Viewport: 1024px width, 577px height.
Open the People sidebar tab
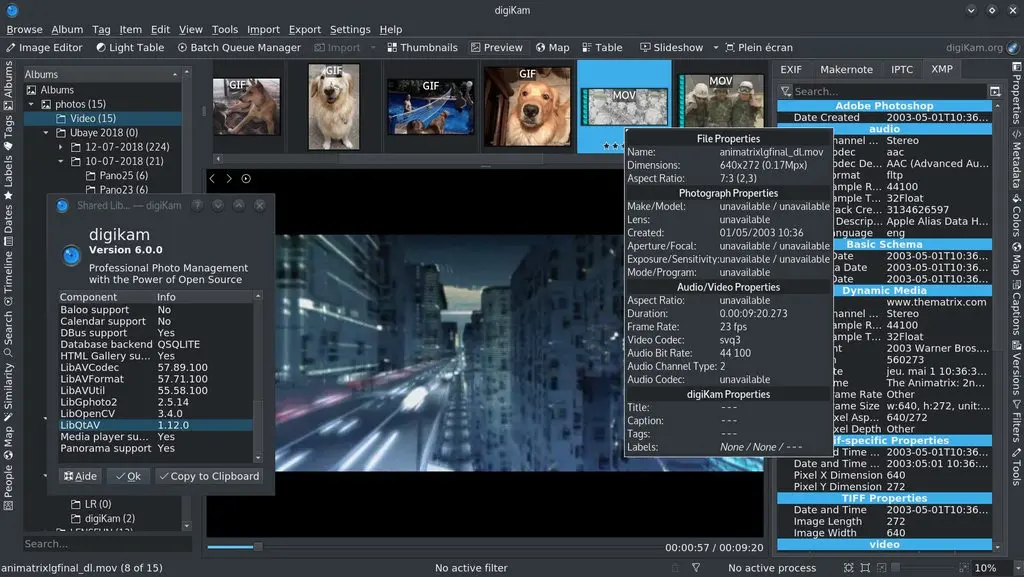pos(9,490)
